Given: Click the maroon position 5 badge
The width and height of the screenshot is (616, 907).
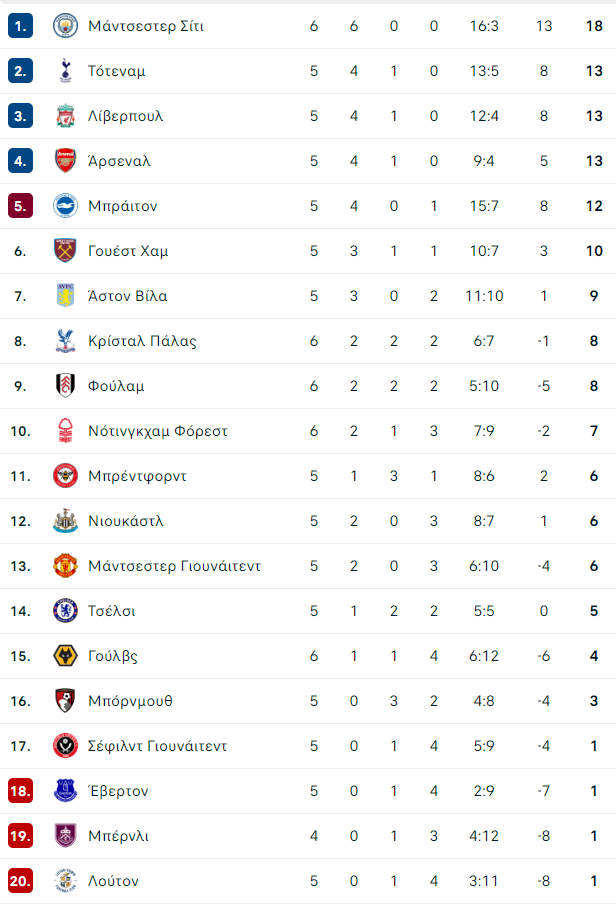Looking at the screenshot, I should click(20, 206).
